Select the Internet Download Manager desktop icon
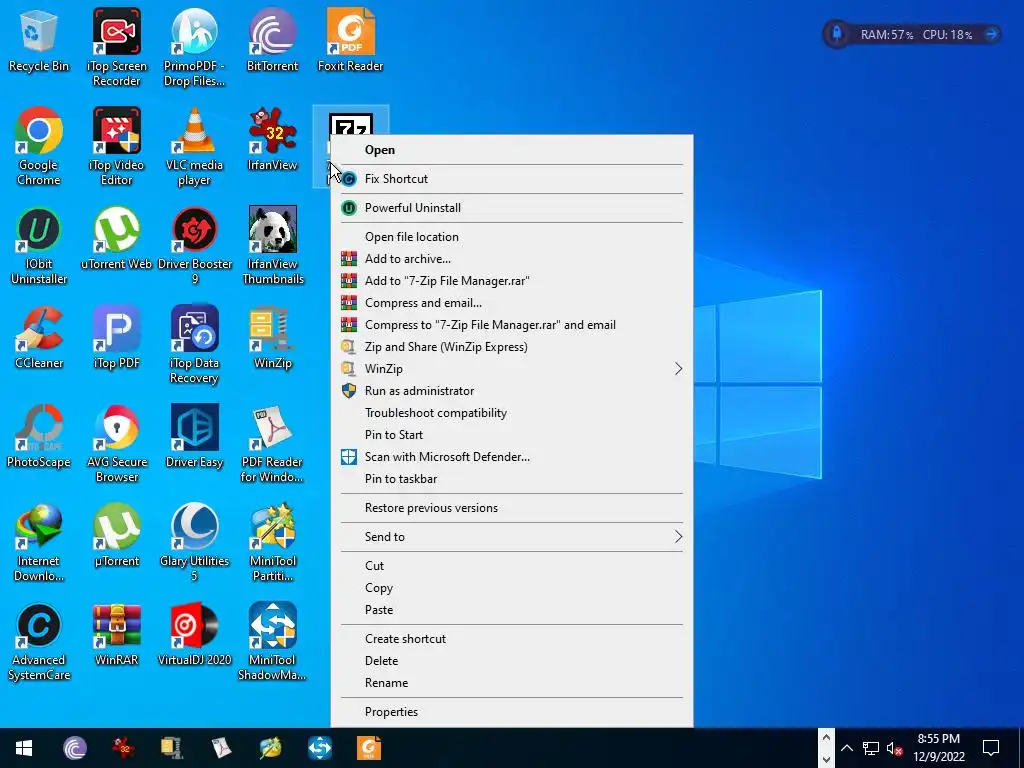The image size is (1024, 768). 39,543
